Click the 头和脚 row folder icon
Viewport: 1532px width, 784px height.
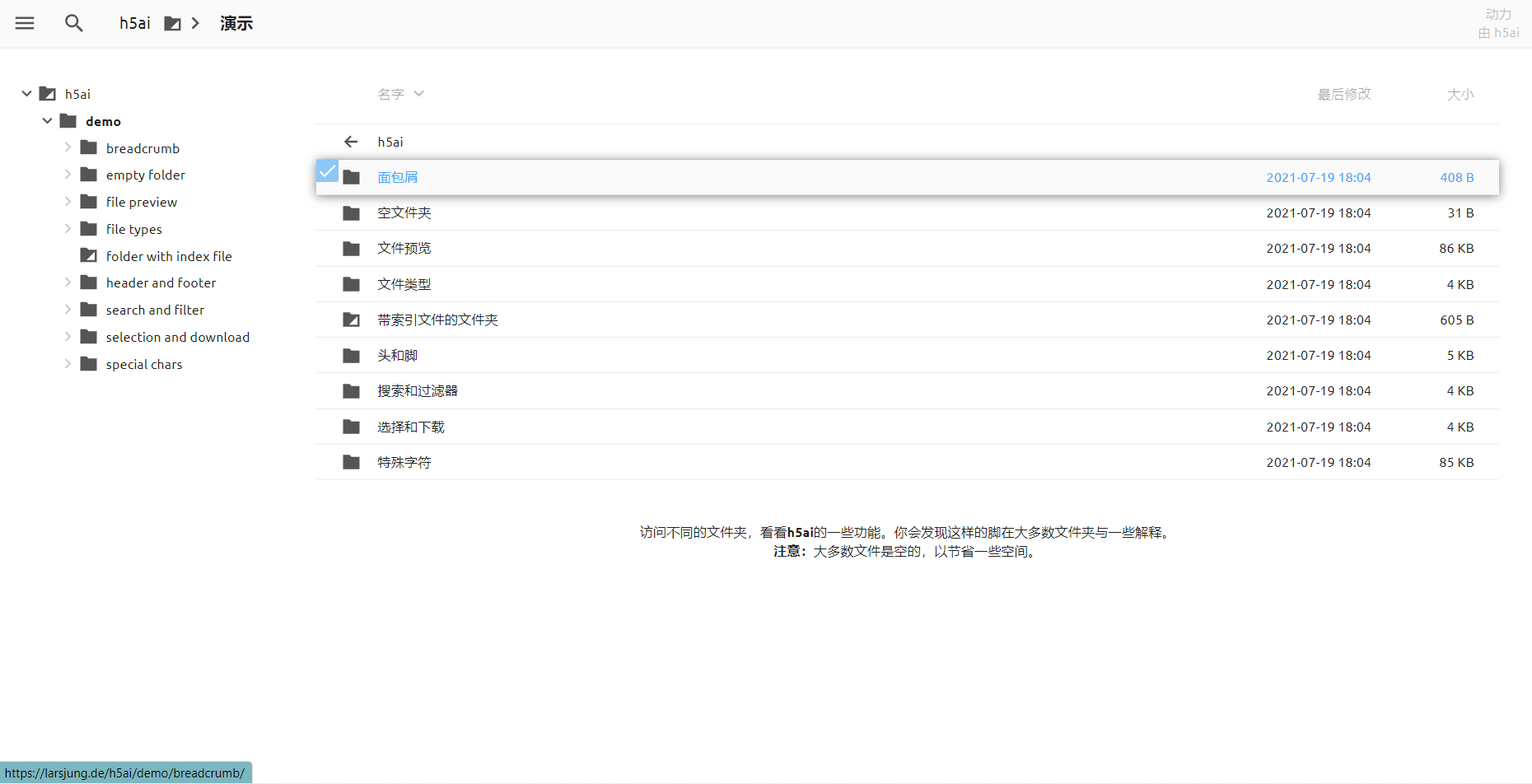point(352,355)
